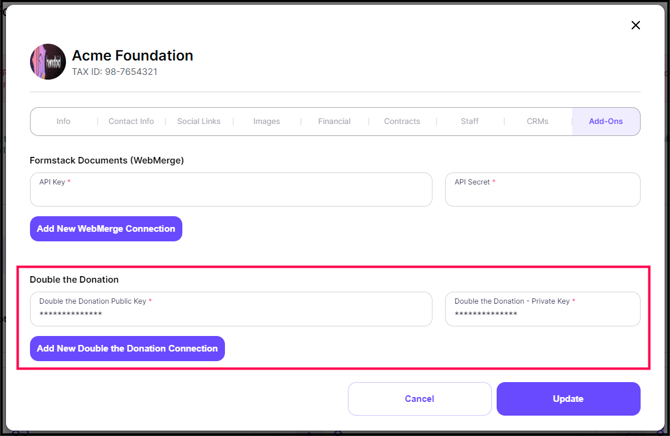Click the Acme Foundation logo avatar
The height and width of the screenshot is (436, 670).
coord(48,62)
